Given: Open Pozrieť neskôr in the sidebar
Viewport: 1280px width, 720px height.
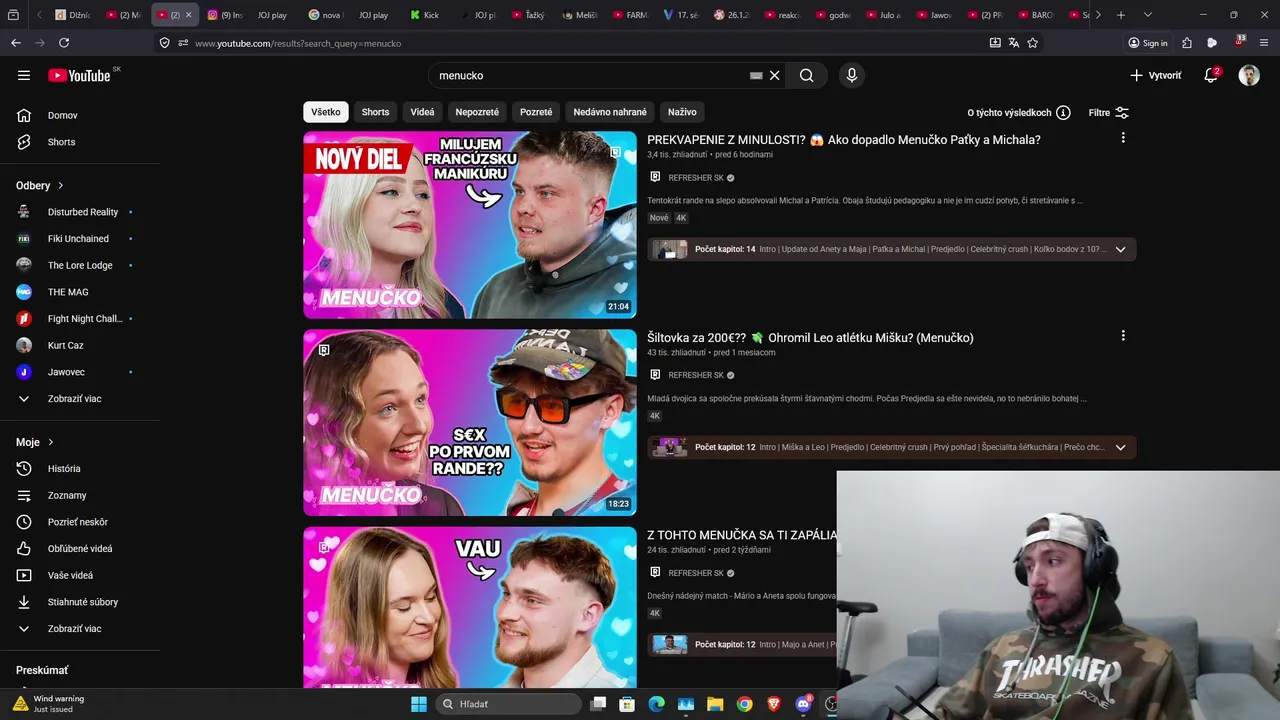Looking at the screenshot, I should (80, 522).
